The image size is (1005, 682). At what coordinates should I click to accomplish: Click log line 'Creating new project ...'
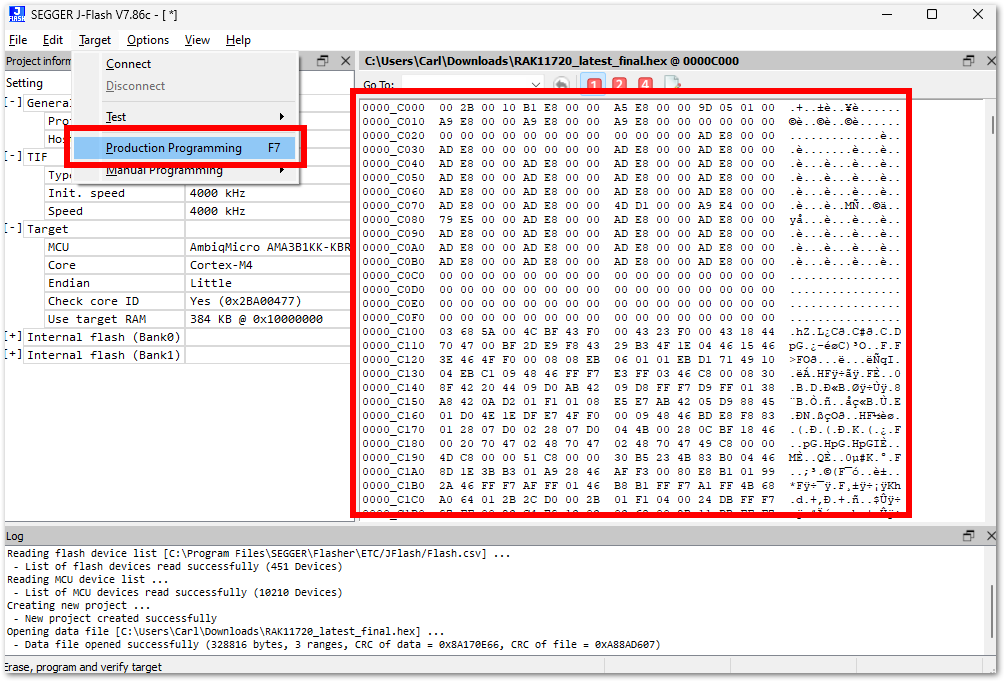coord(79,605)
